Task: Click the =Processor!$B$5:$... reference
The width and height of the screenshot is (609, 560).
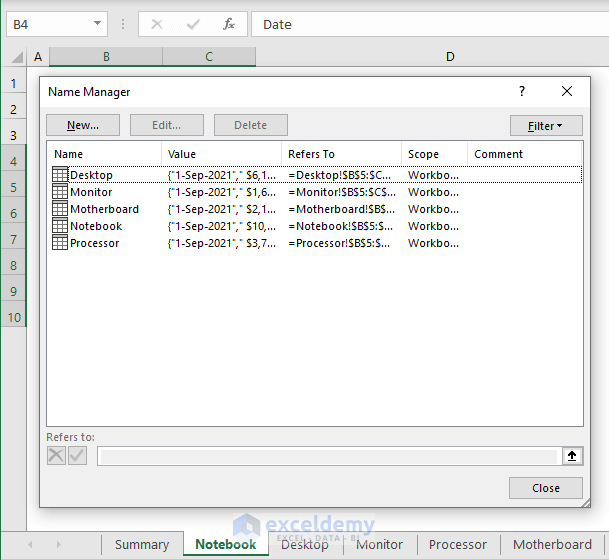Action: [x=339, y=243]
